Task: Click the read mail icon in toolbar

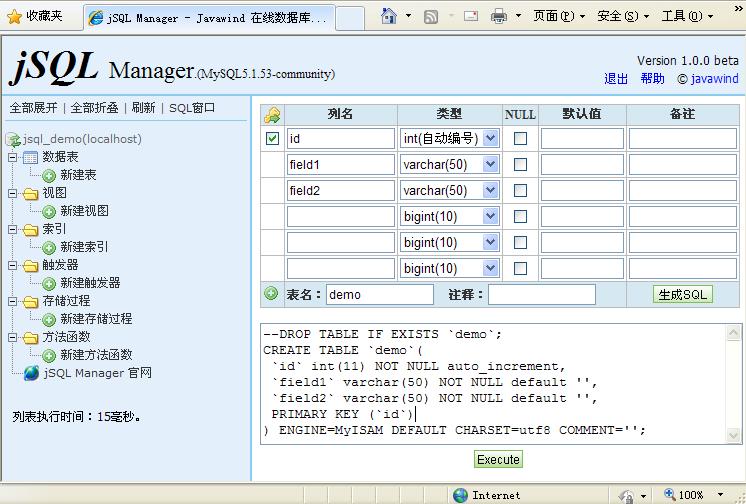Action: pyautogui.click(x=471, y=16)
